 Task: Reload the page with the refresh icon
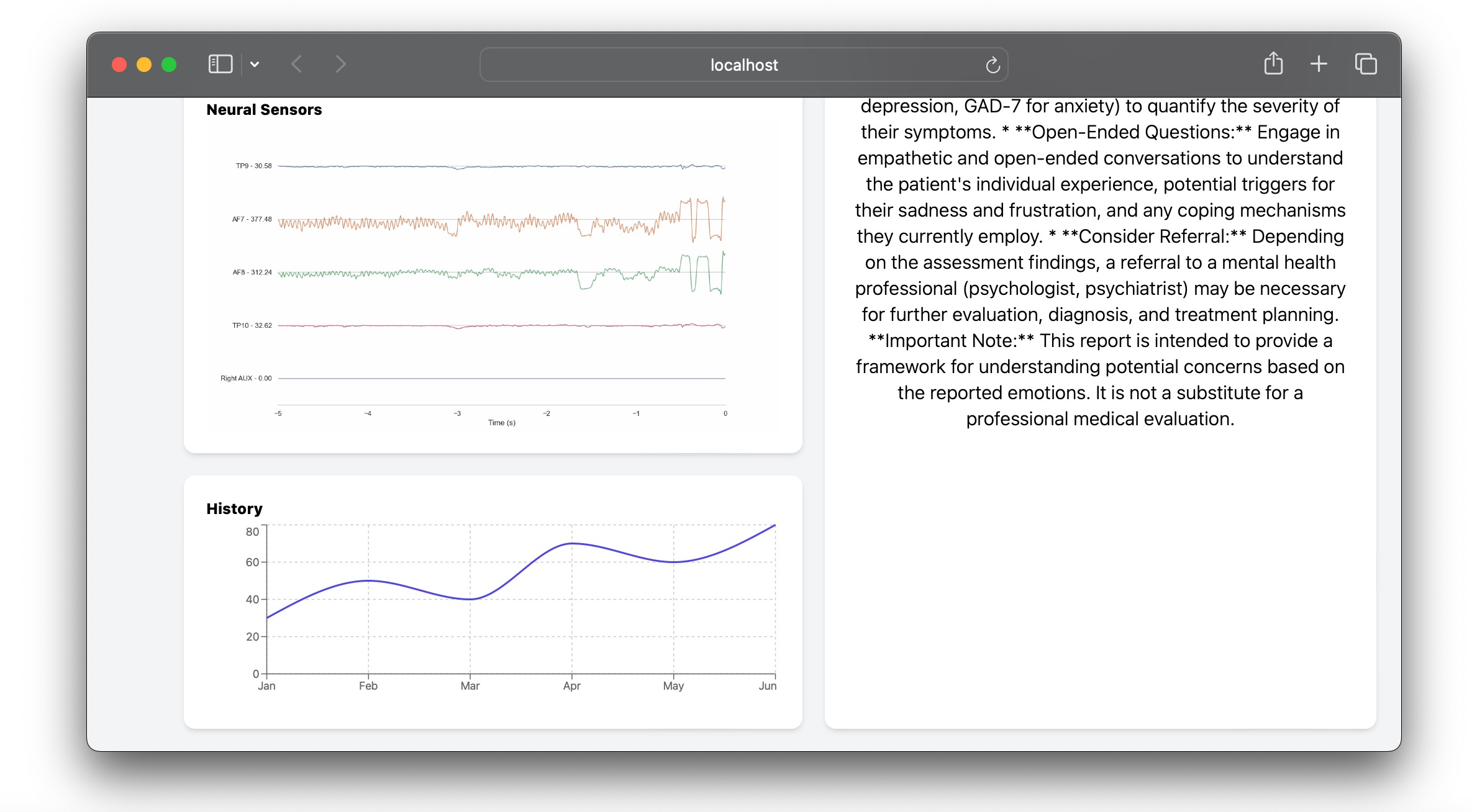993,65
